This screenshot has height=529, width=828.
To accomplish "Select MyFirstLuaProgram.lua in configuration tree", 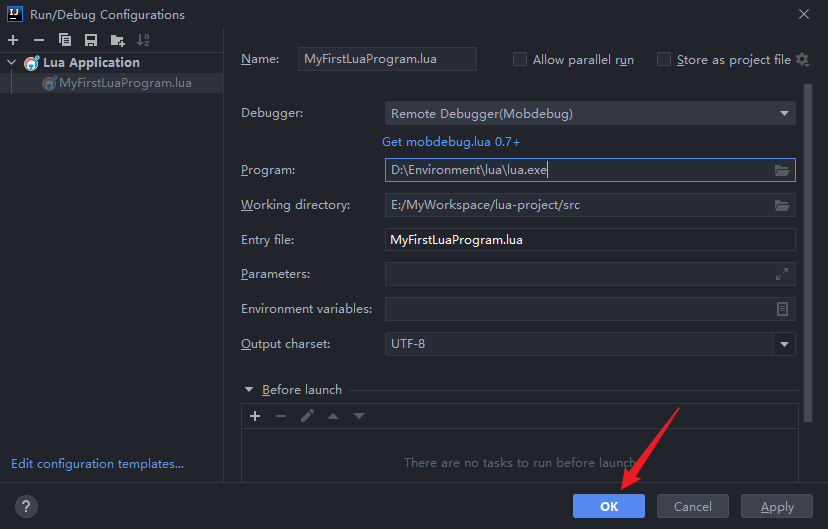I will click(x=124, y=83).
